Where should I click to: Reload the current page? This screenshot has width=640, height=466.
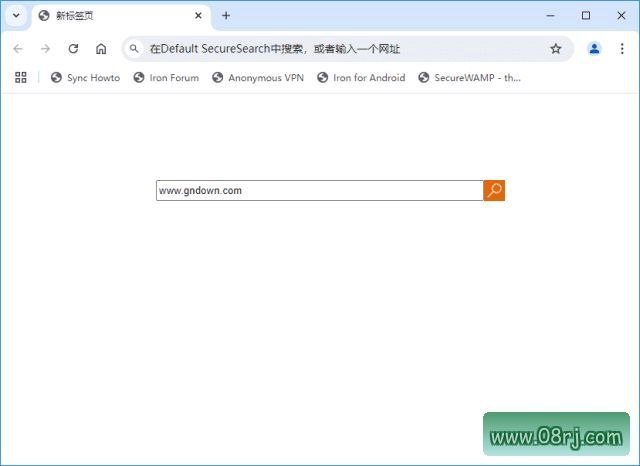tap(73, 49)
